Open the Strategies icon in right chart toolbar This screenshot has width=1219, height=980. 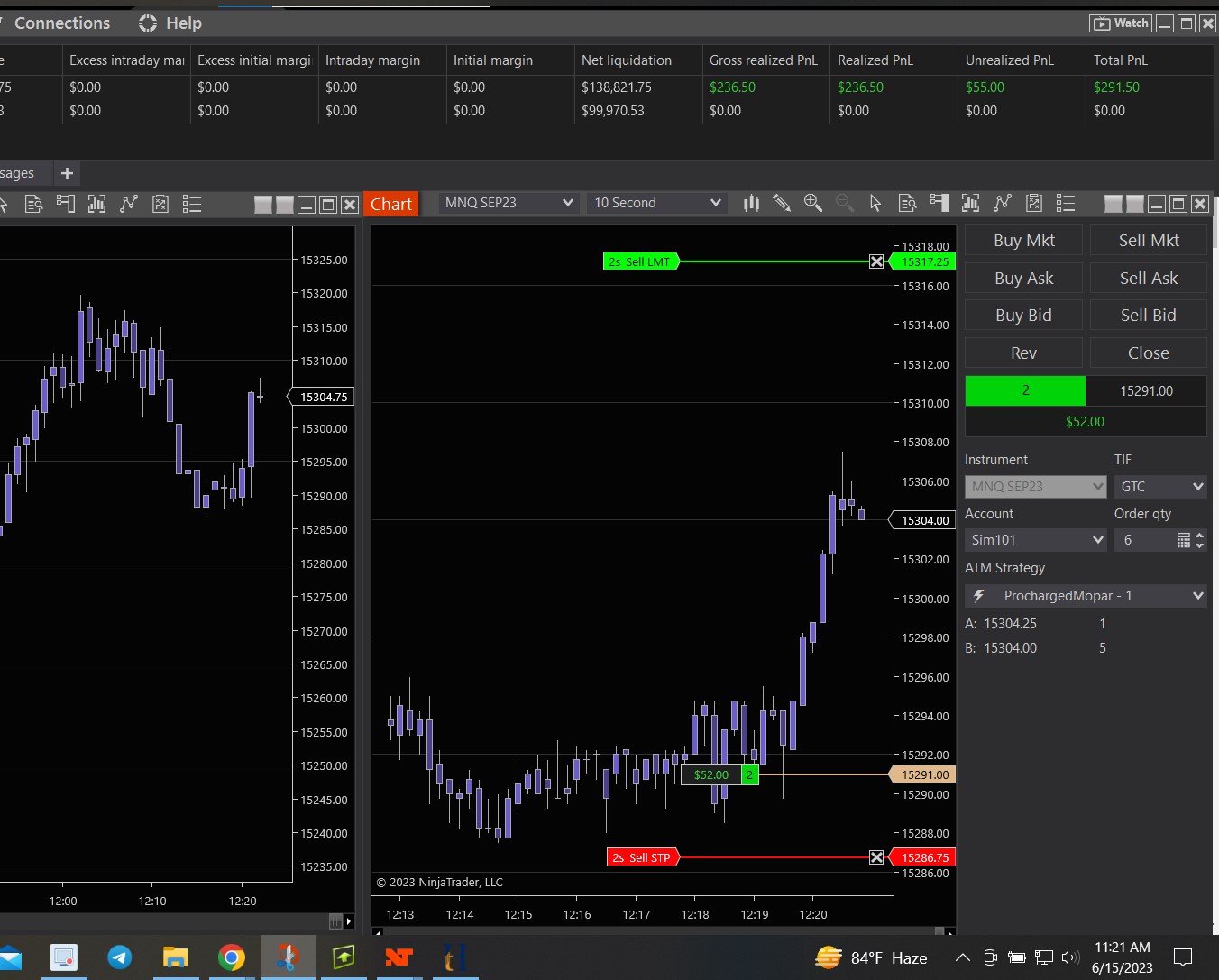(1002, 203)
